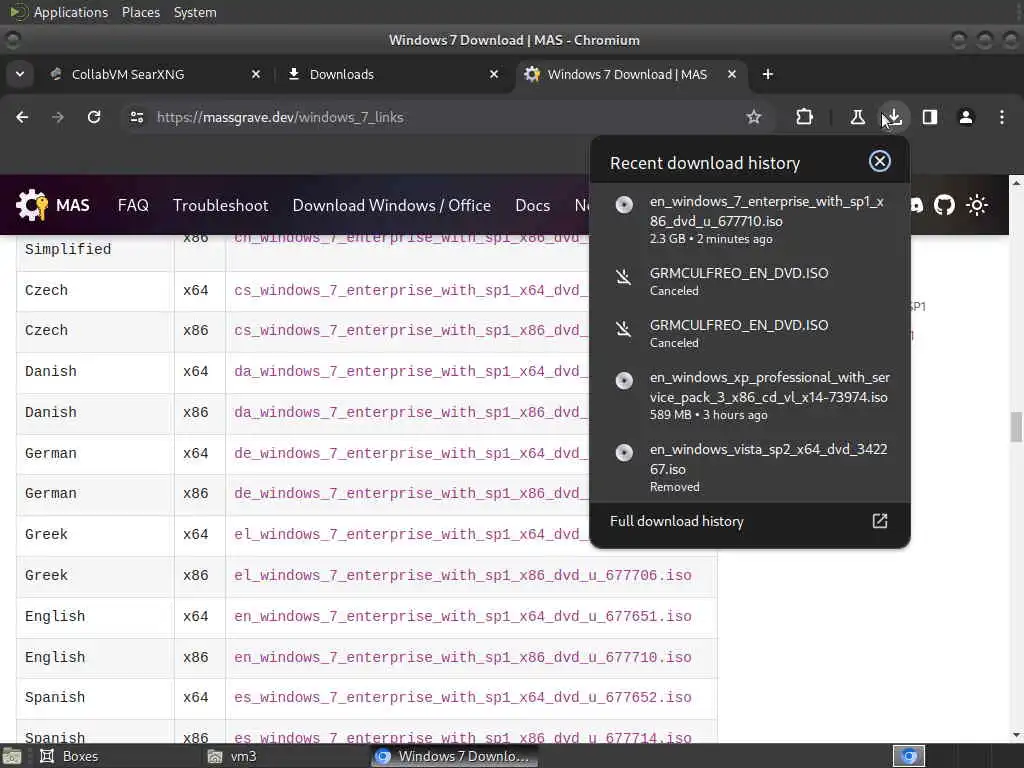Select the Windows 7 Downlo... taskbar button
1024x768 pixels.
(454, 756)
